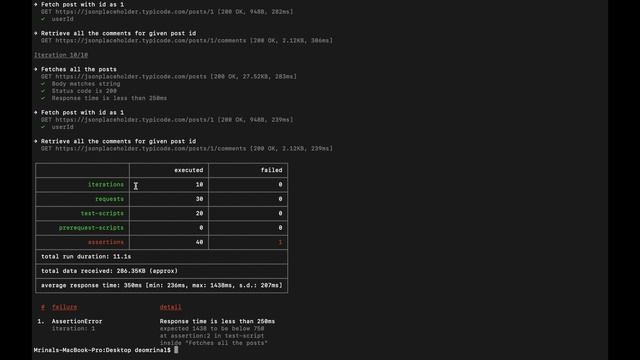
Task: Click executed value 0 in prerequest-scripts row
Action: (201, 227)
